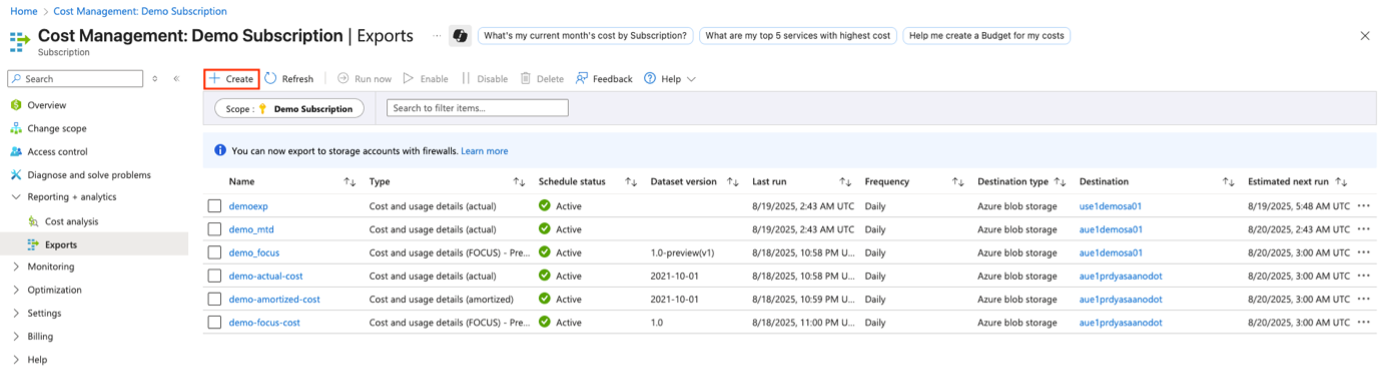1384x369 pixels.
Task: Open the demo-actual-cost export link
Action: (x=267, y=276)
